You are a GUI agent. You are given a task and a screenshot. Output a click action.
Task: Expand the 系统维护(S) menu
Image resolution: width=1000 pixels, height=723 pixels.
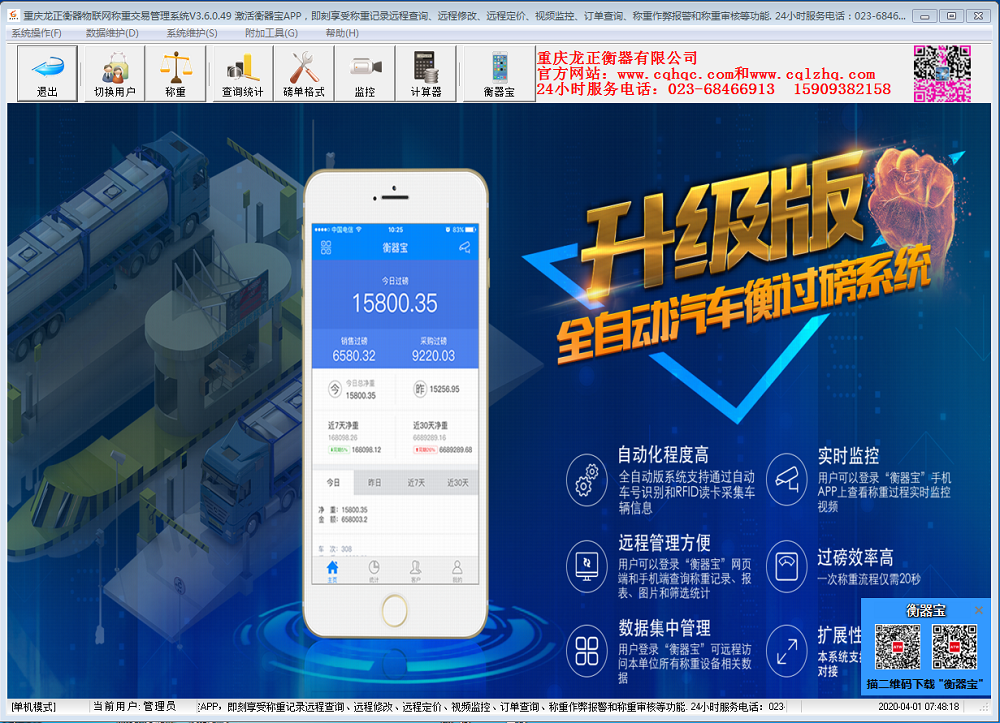192,33
